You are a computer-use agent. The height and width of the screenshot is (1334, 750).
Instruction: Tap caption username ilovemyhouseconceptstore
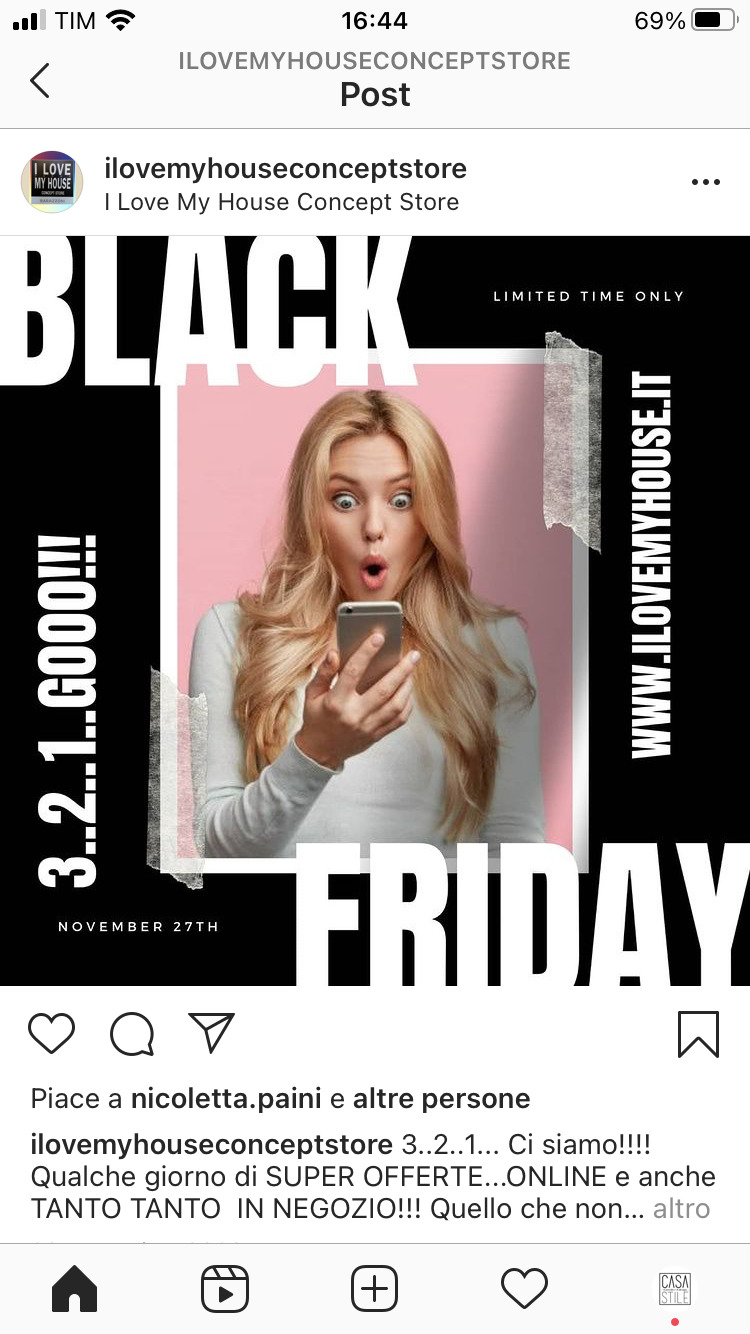[212, 1144]
